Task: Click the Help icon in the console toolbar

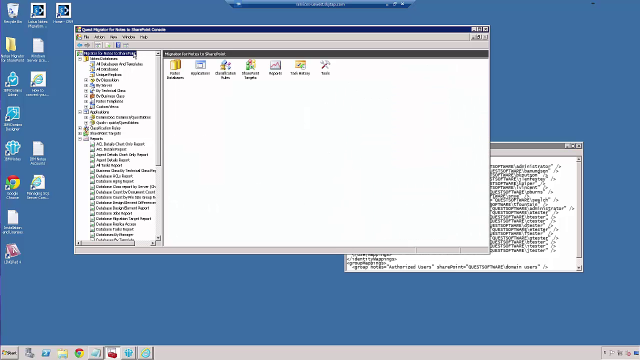Action: (118, 45)
